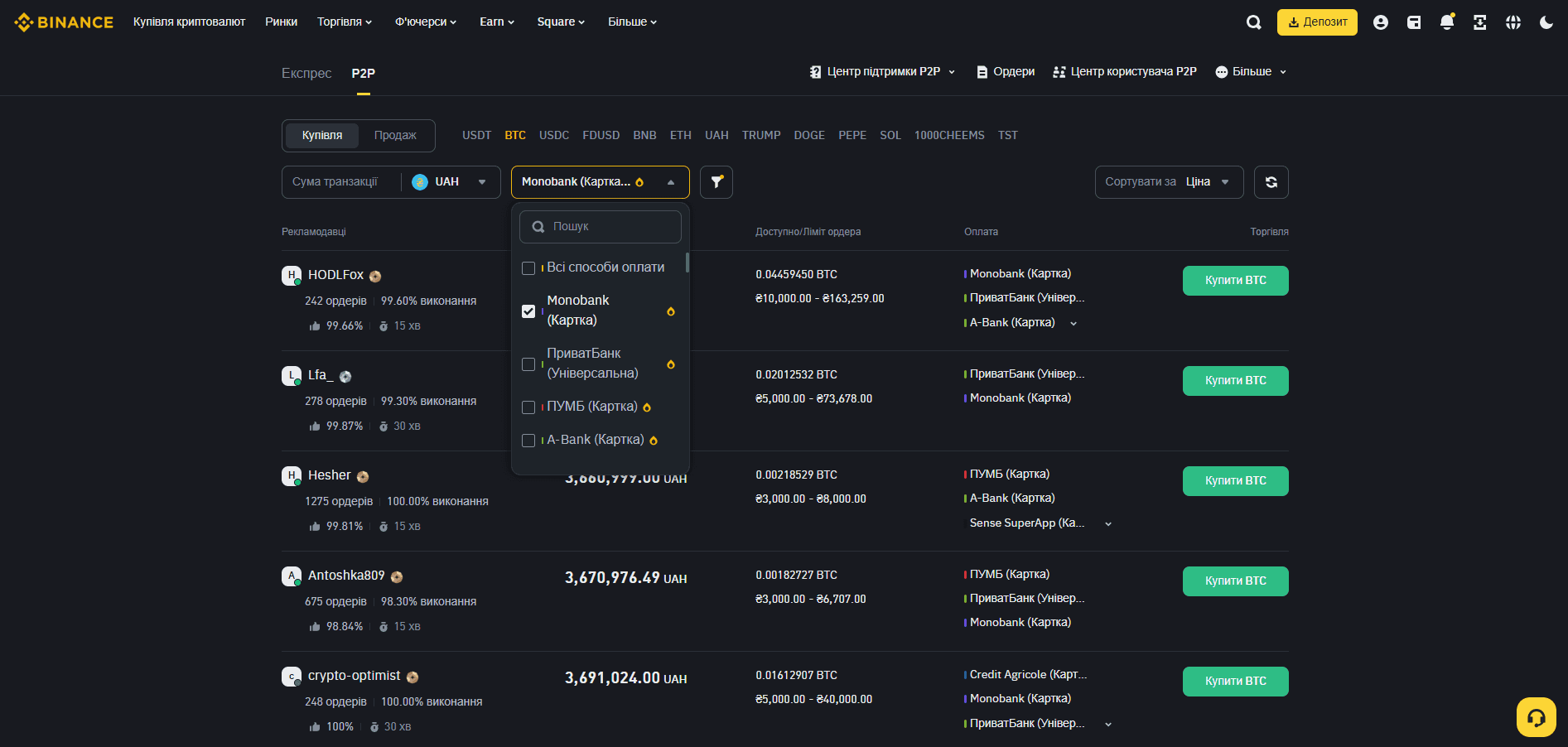1568x747 pixels.
Task: Uncheck the Monobank (Картка) checkbox
Action: coord(528,311)
